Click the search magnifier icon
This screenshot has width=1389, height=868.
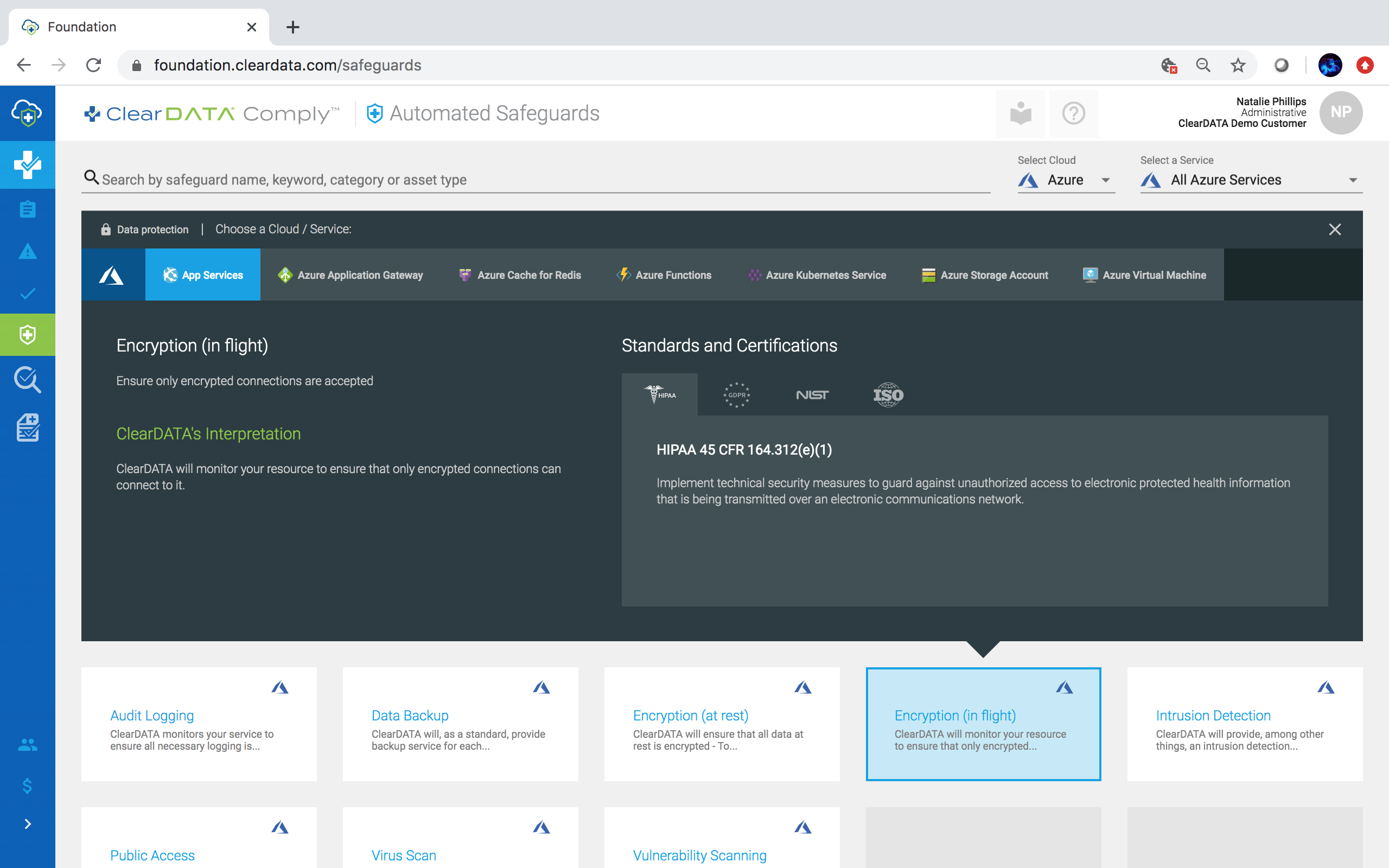tap(91, 177)
